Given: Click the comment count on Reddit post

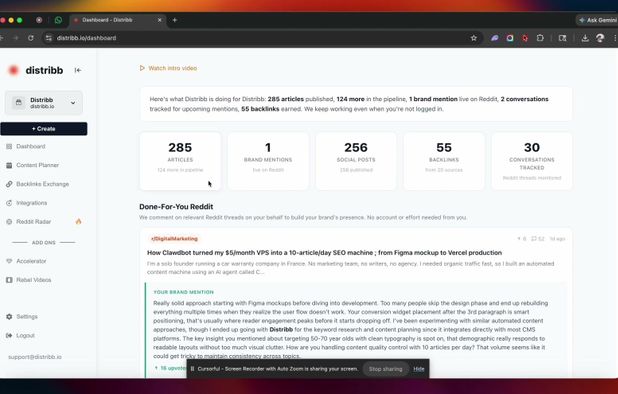Looking at the screenshot, I should pos(538,239).
